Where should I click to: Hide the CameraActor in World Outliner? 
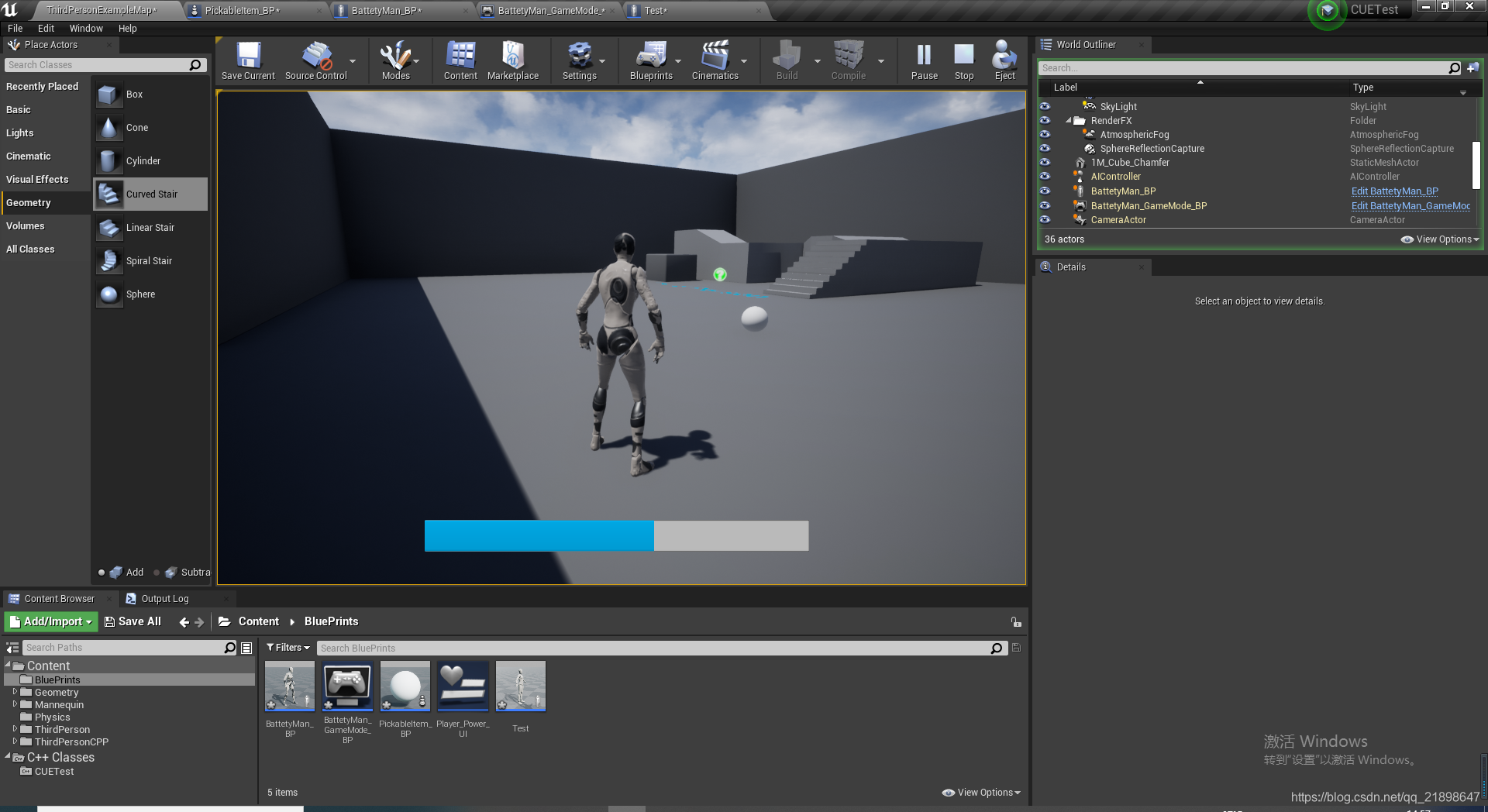coord(1045,219)
